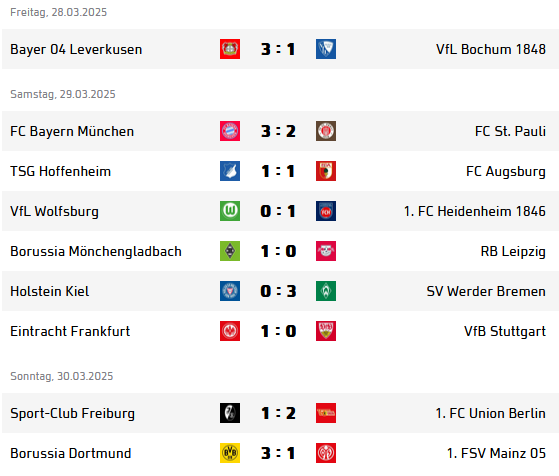The height and width of the screenshot is (476, 559).
Task: Click the VfL Bochum 1848 crest
Action: tap(326, 49)
